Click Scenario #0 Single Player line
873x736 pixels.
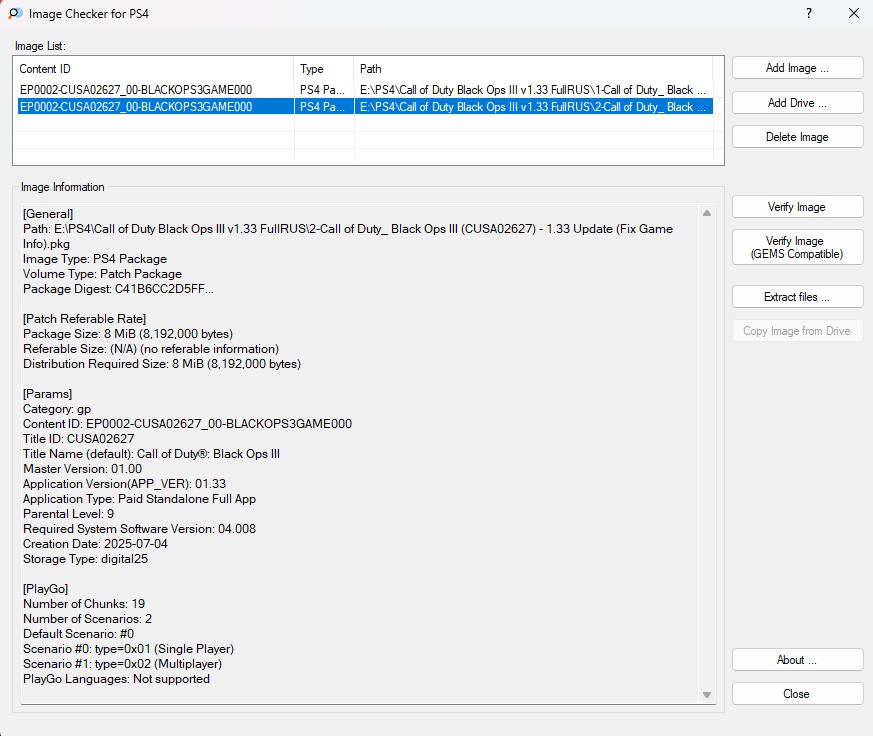tap(129, 649)
